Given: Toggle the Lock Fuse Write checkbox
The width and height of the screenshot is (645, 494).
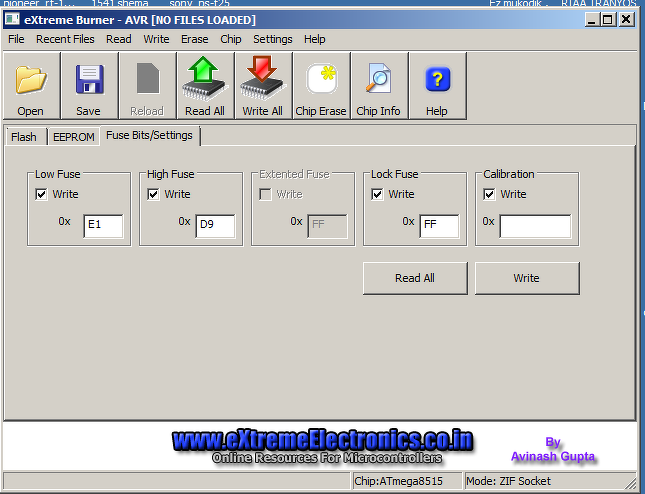Looking at the screenshot, I should pyautogui.click(x=377, y=194).
